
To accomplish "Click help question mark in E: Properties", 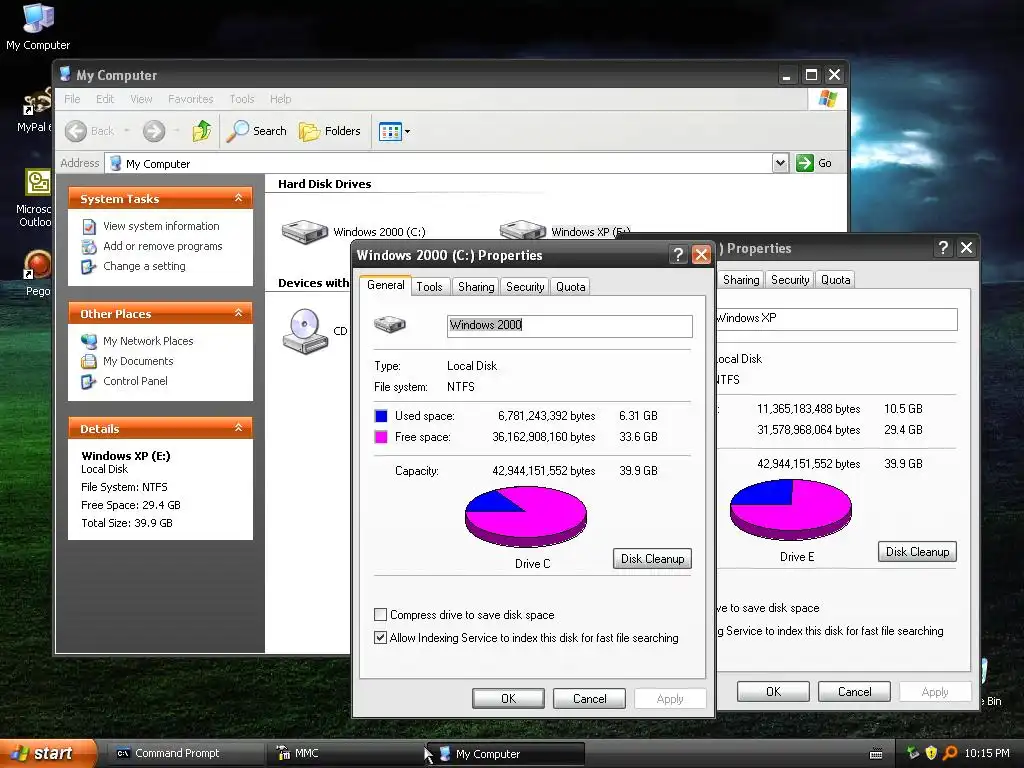I will click(x=943, y=248).
